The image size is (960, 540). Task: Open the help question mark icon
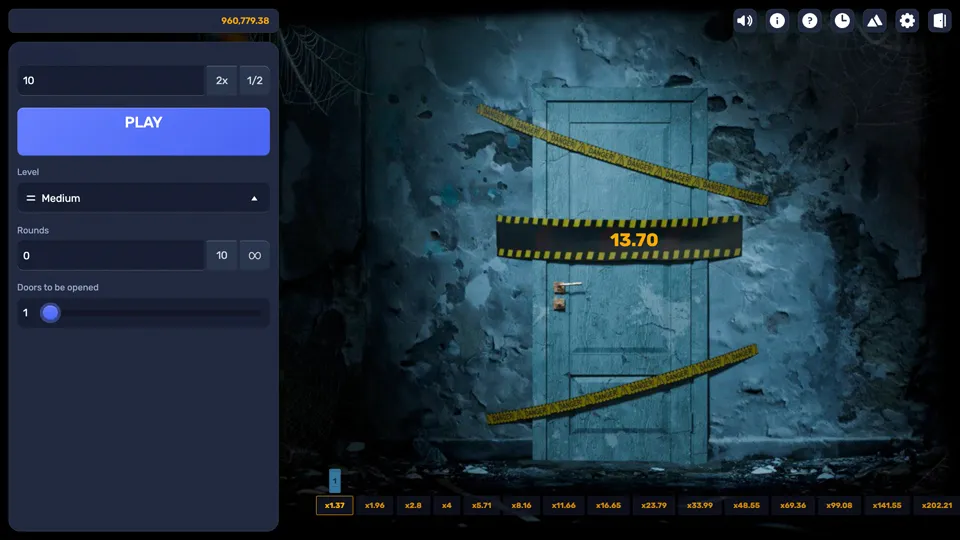[x=809, y=21]
